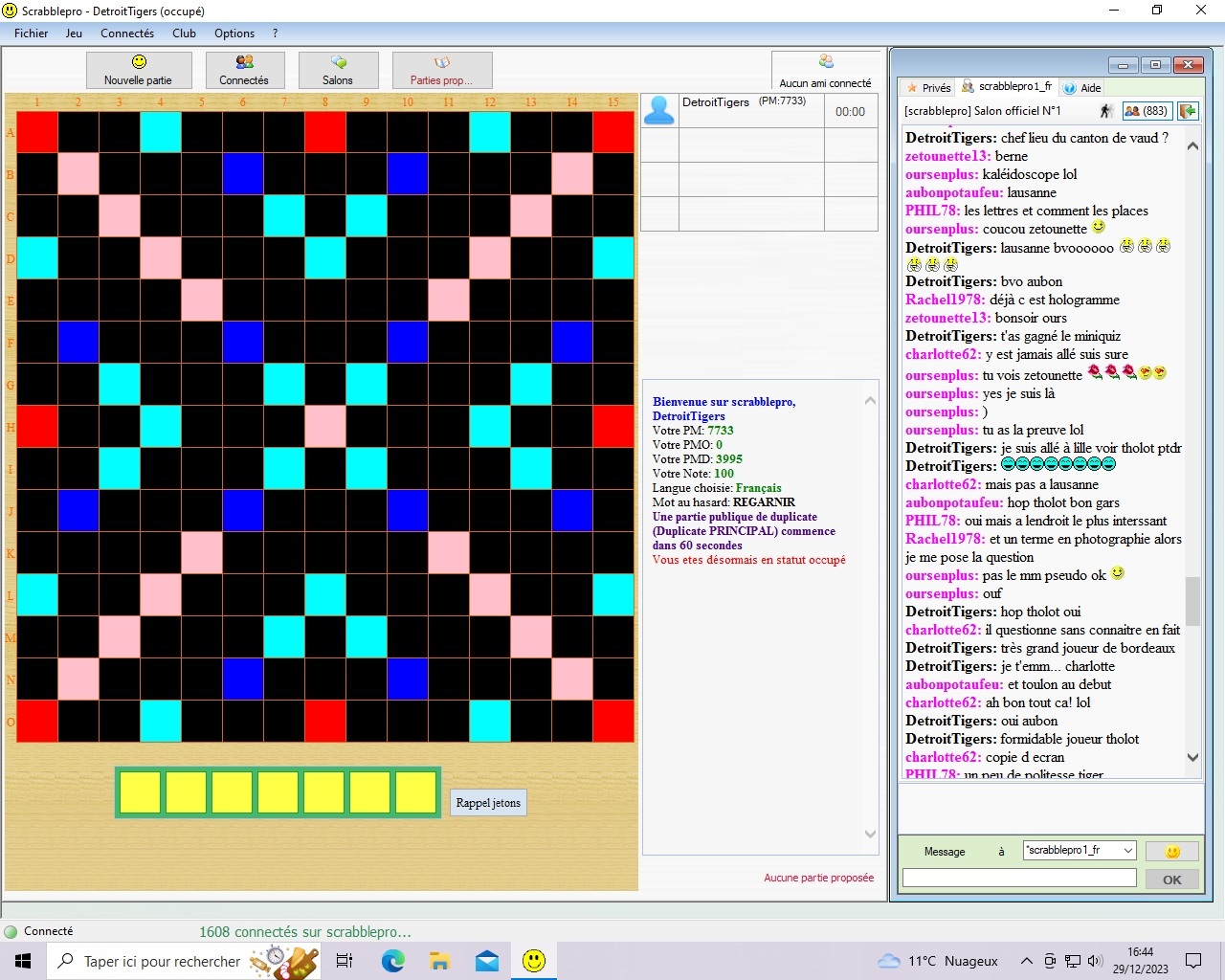Switch to the Aide tab
Image resolution: width=1225 pixels, height=980 pixels.
click(x=1082, y=87)
